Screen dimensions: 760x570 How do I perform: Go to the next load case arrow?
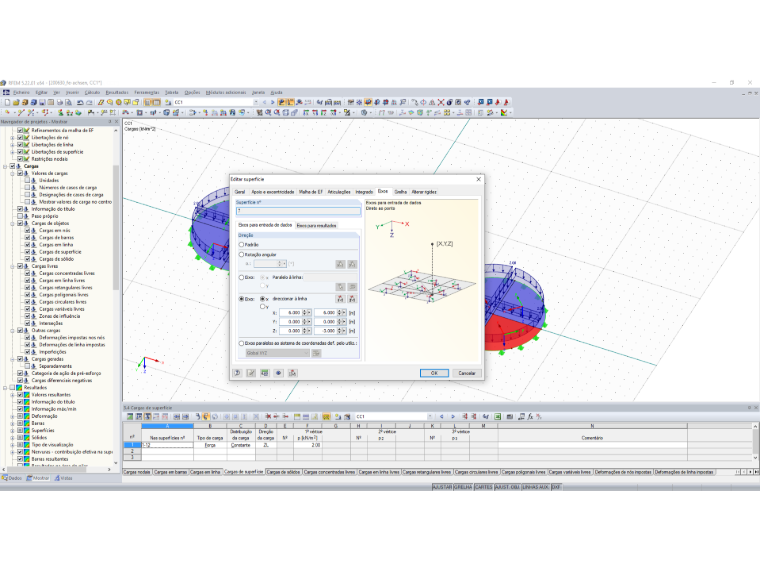coord(272,102)
